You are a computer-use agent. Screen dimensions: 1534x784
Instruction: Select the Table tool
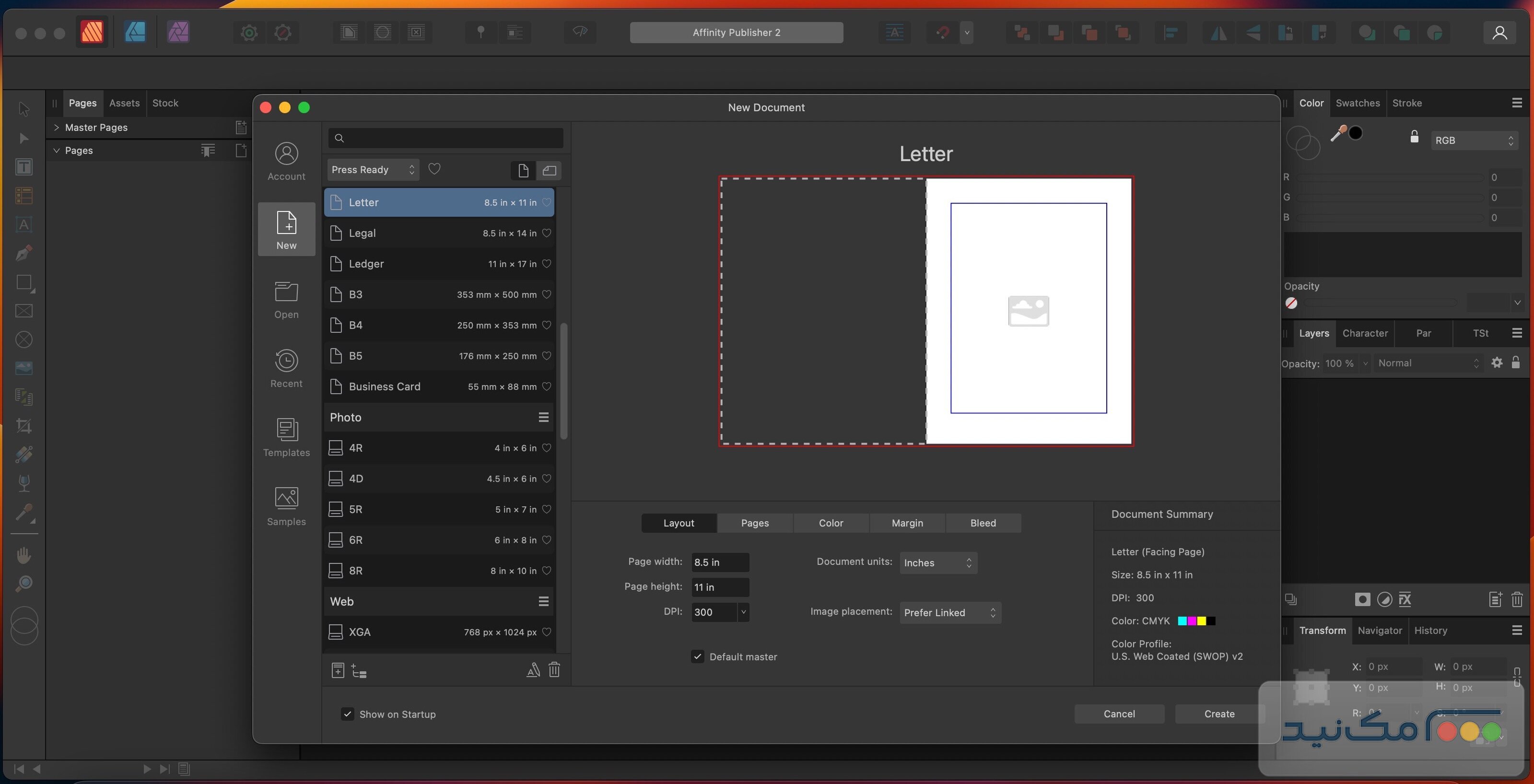(x=24, y=196)
